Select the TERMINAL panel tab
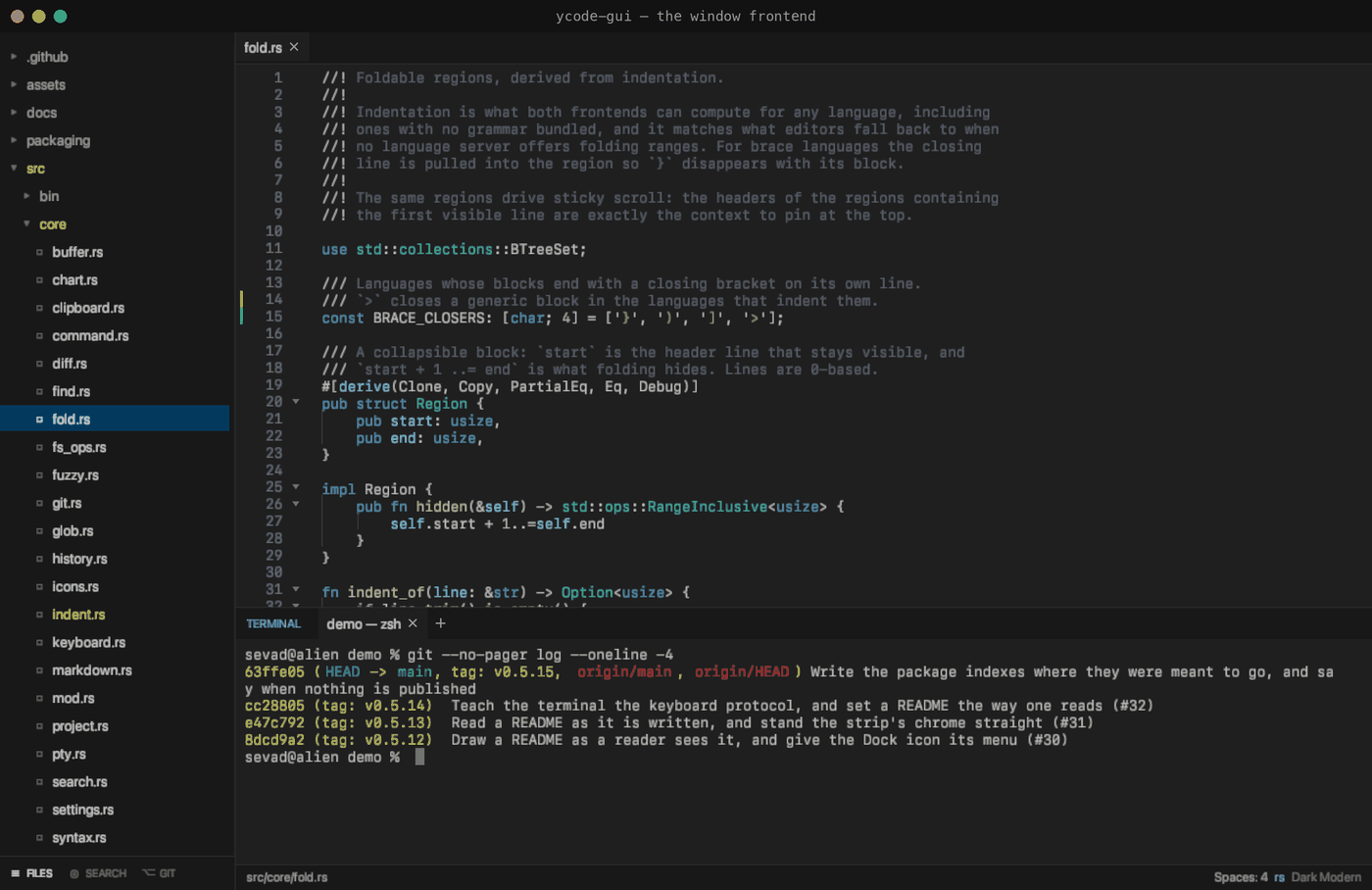 click(273, 623)
